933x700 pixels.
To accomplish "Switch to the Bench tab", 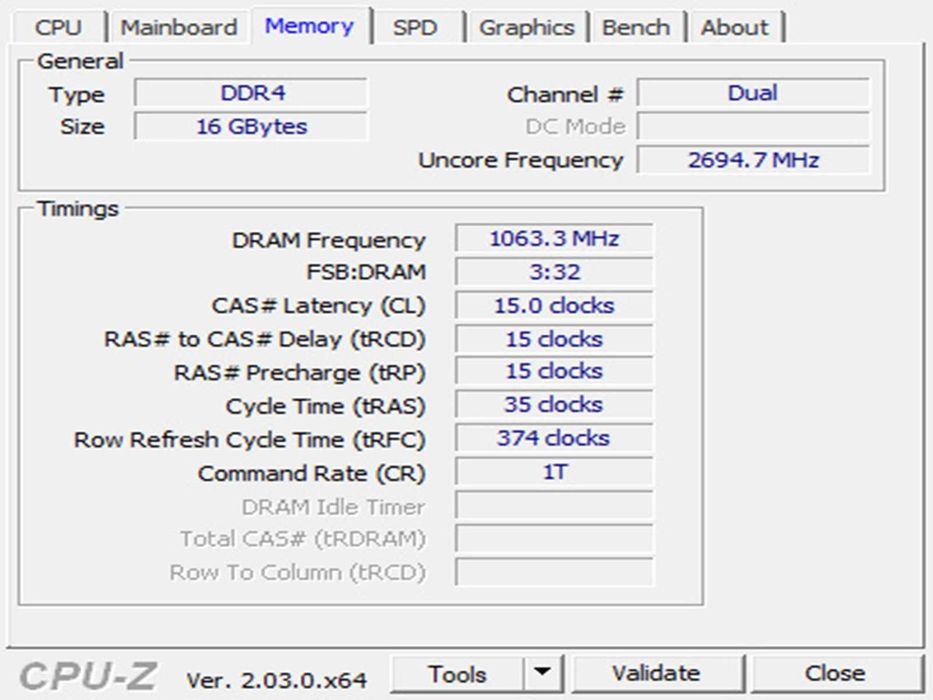I will click(x=636, y=27).
